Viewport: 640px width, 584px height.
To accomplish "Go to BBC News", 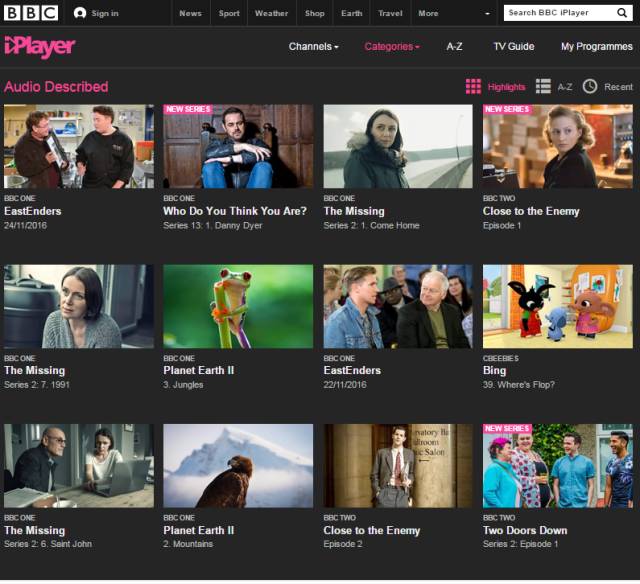I will pyautogui.click(x=191, y=13).
